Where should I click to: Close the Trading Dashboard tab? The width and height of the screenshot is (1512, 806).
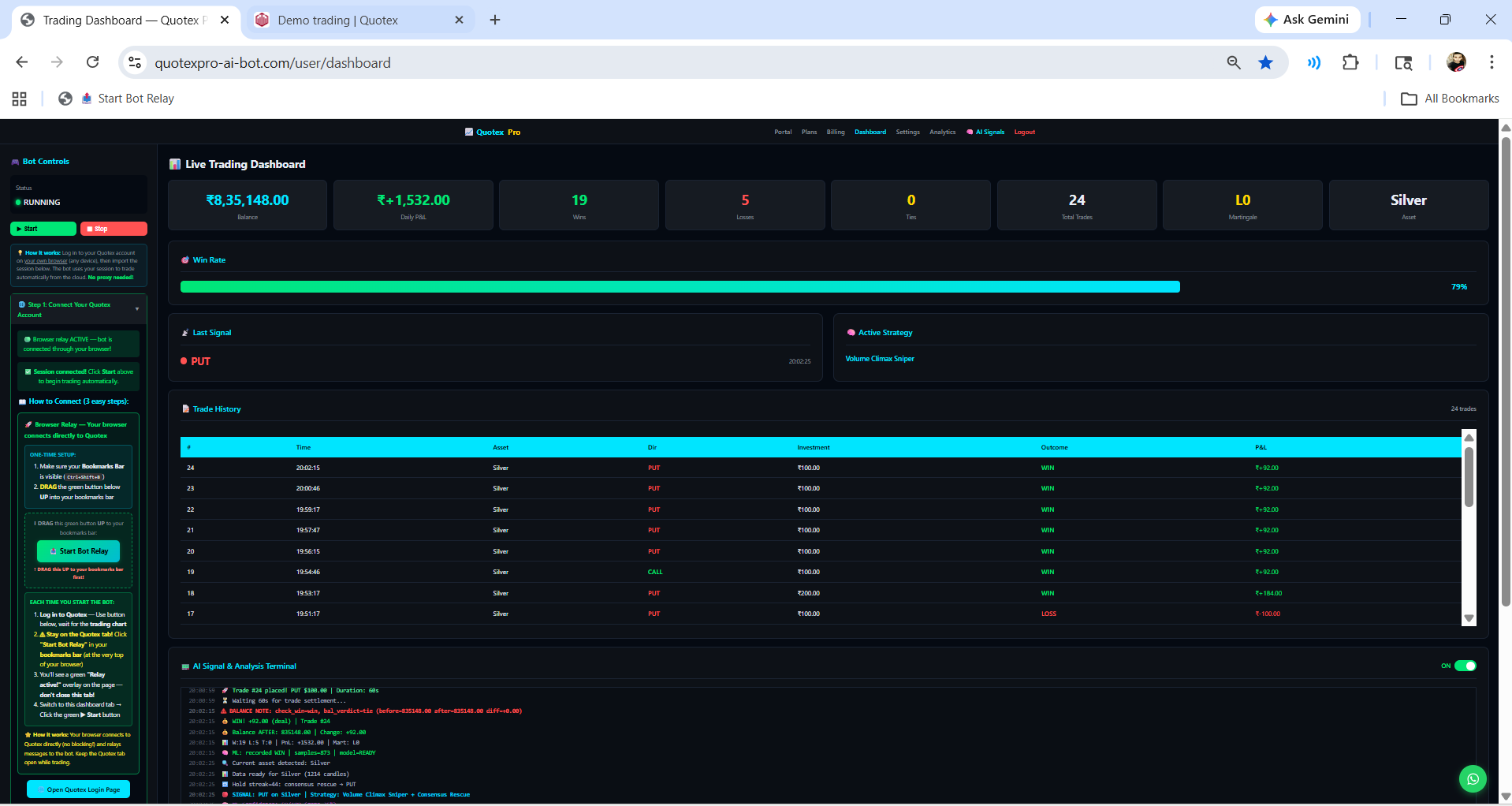tap(225, 20)
